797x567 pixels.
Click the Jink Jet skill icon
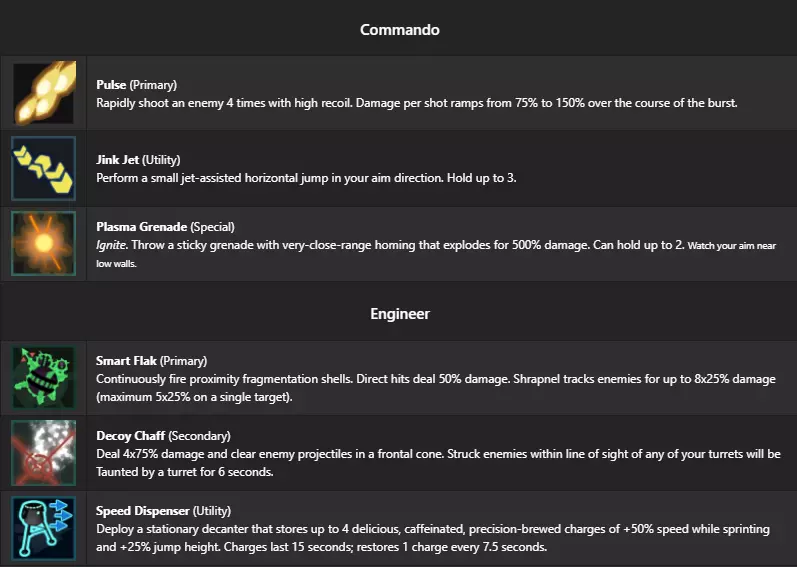coord(44,168)
